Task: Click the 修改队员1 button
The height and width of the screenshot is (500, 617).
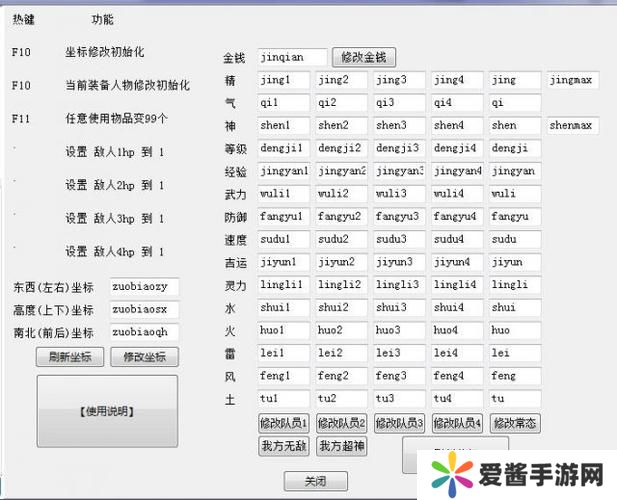Action: point(284,423)
